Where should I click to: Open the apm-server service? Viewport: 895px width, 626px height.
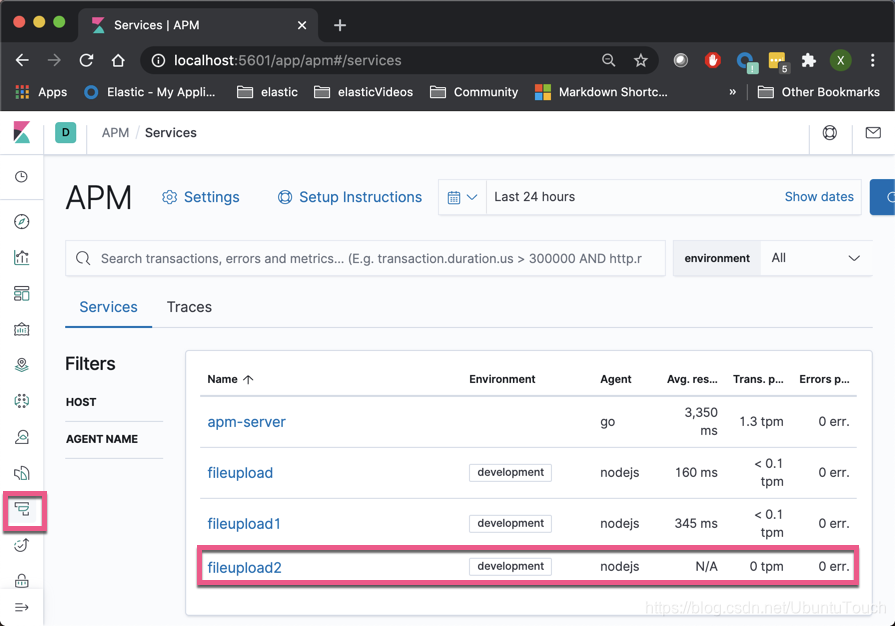(x=247, y=422)
